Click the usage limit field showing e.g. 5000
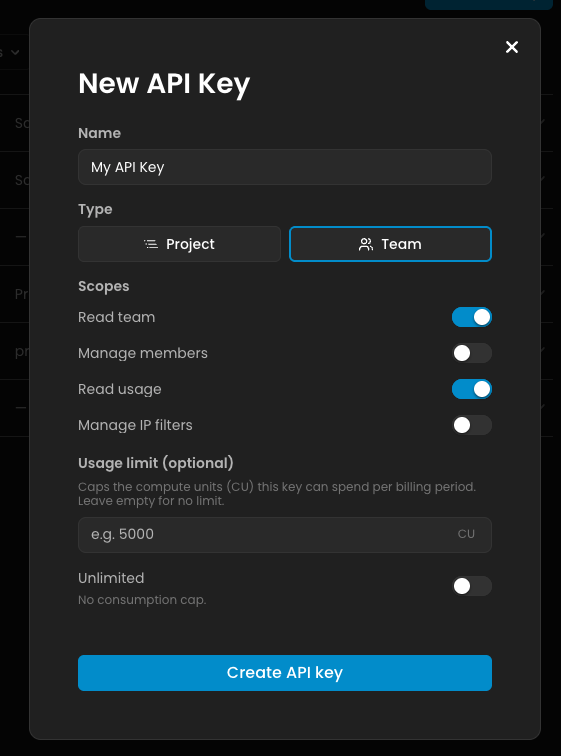This screenshot has height=756, width=561. click(285, 535)
